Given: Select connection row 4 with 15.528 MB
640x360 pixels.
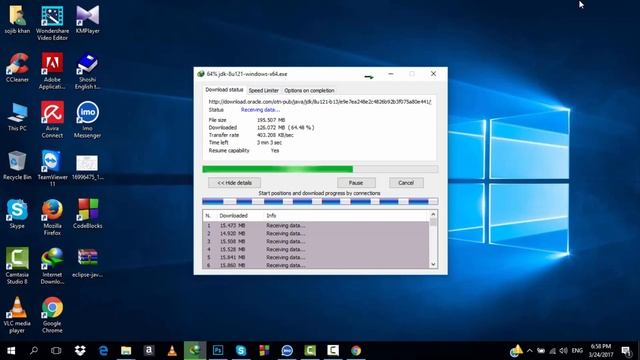Looking at the screenshot, I should (316, 249).
